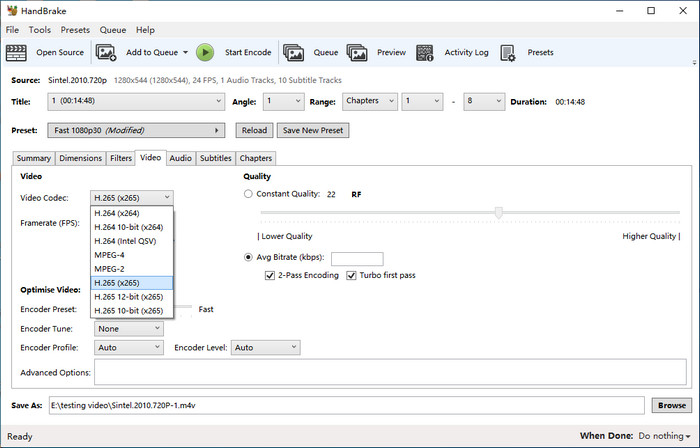
Task: Collapse the Video Codec combo box
Action: (132, 198)
